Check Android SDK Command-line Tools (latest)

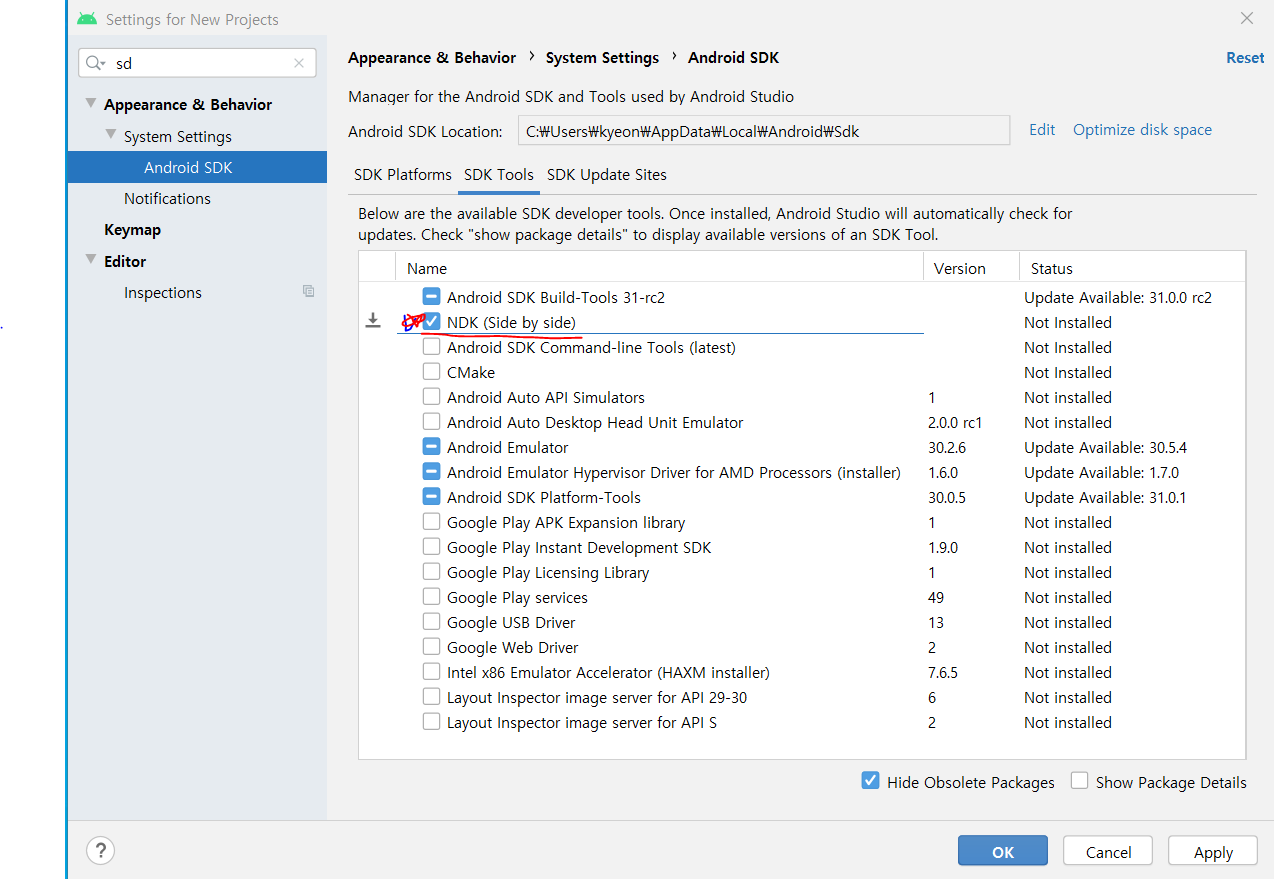(431, 347)
